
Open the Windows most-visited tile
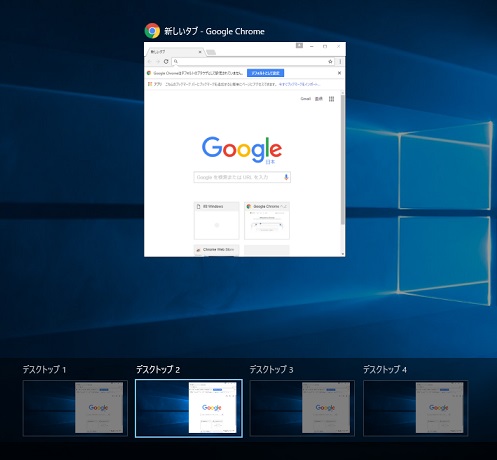pyautogui.click(x=217, y=220)
